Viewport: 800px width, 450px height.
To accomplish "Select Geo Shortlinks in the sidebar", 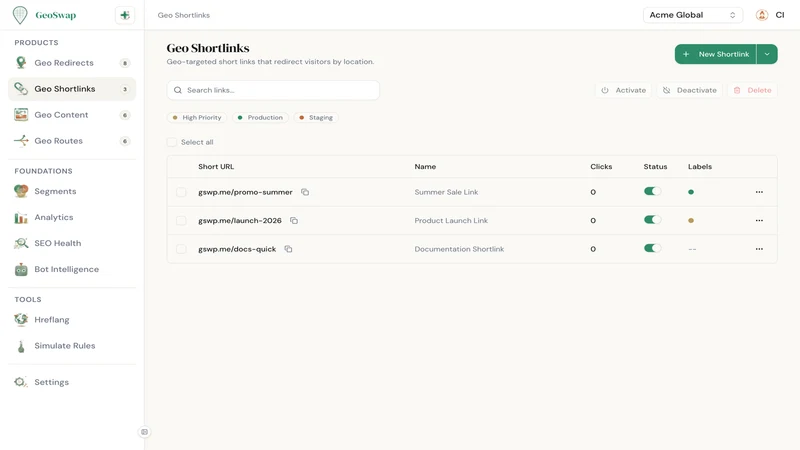I will pyautogui.click(x=72, y=89).
